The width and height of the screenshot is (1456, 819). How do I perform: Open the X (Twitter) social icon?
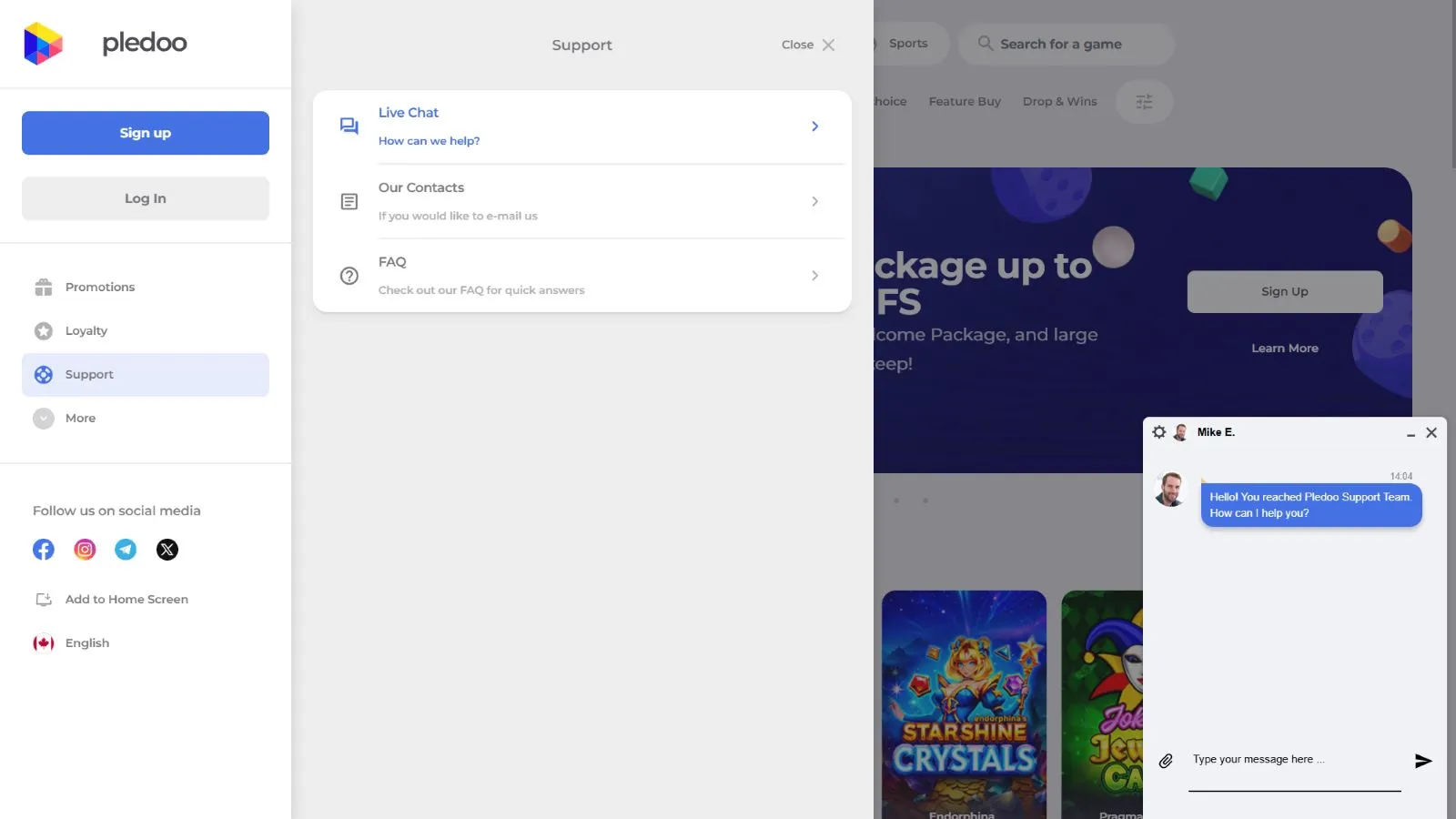pos(167,550)
